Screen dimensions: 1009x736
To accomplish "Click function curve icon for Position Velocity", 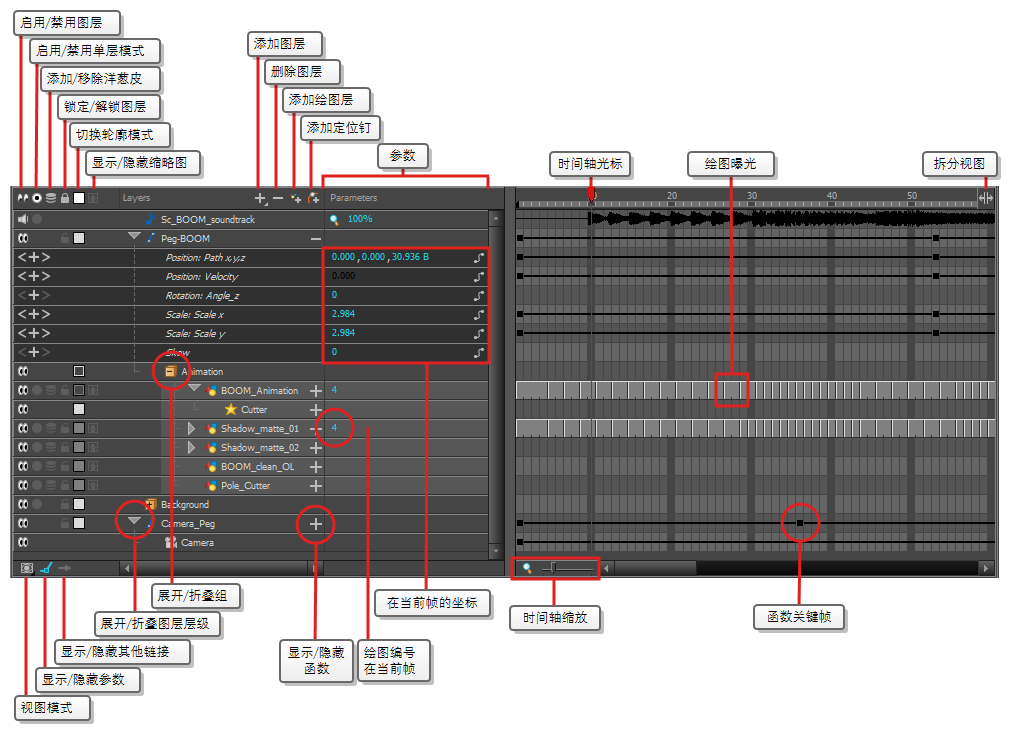I will click(x=479, y=277).
